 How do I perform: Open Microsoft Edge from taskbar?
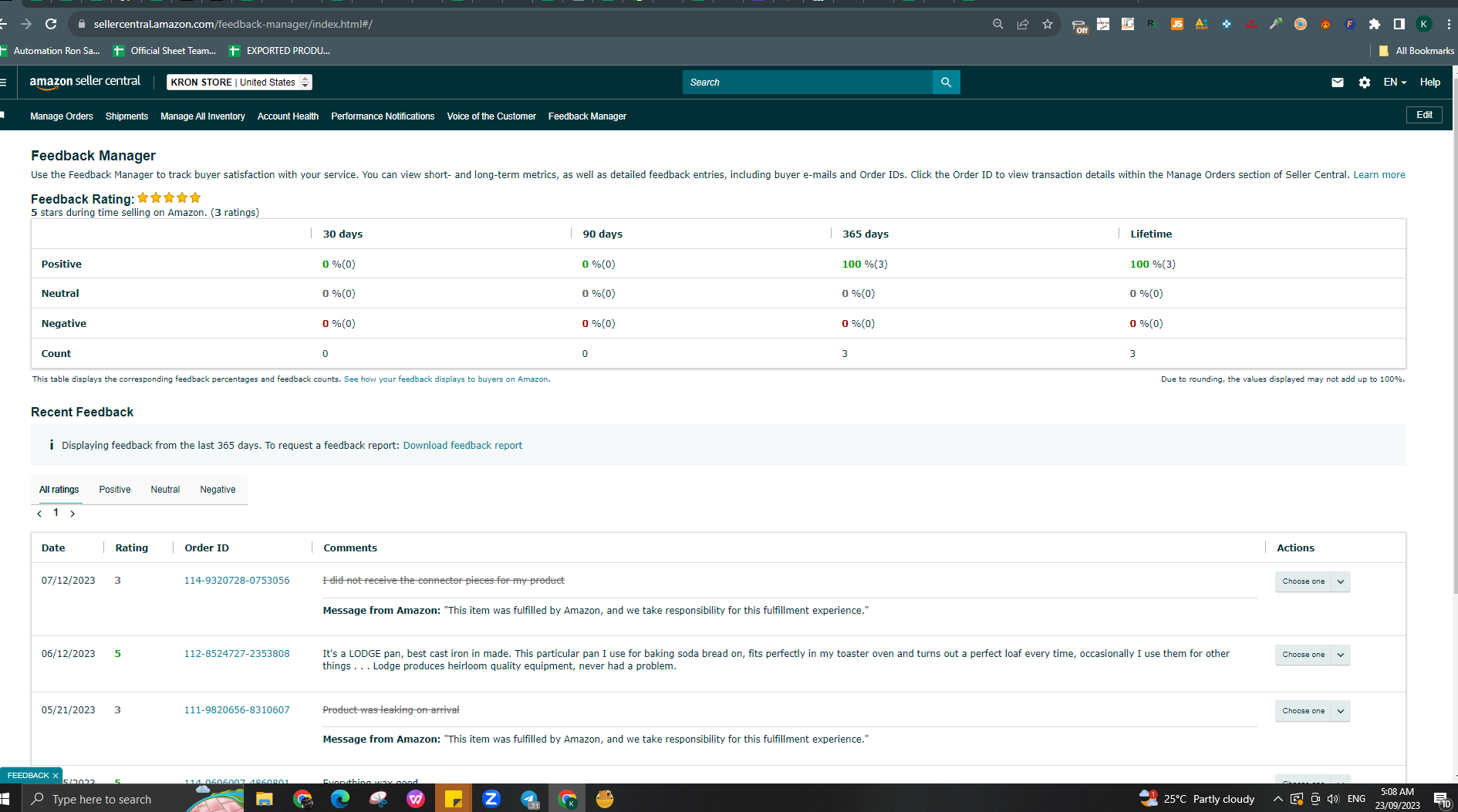(x=340, y=799)
